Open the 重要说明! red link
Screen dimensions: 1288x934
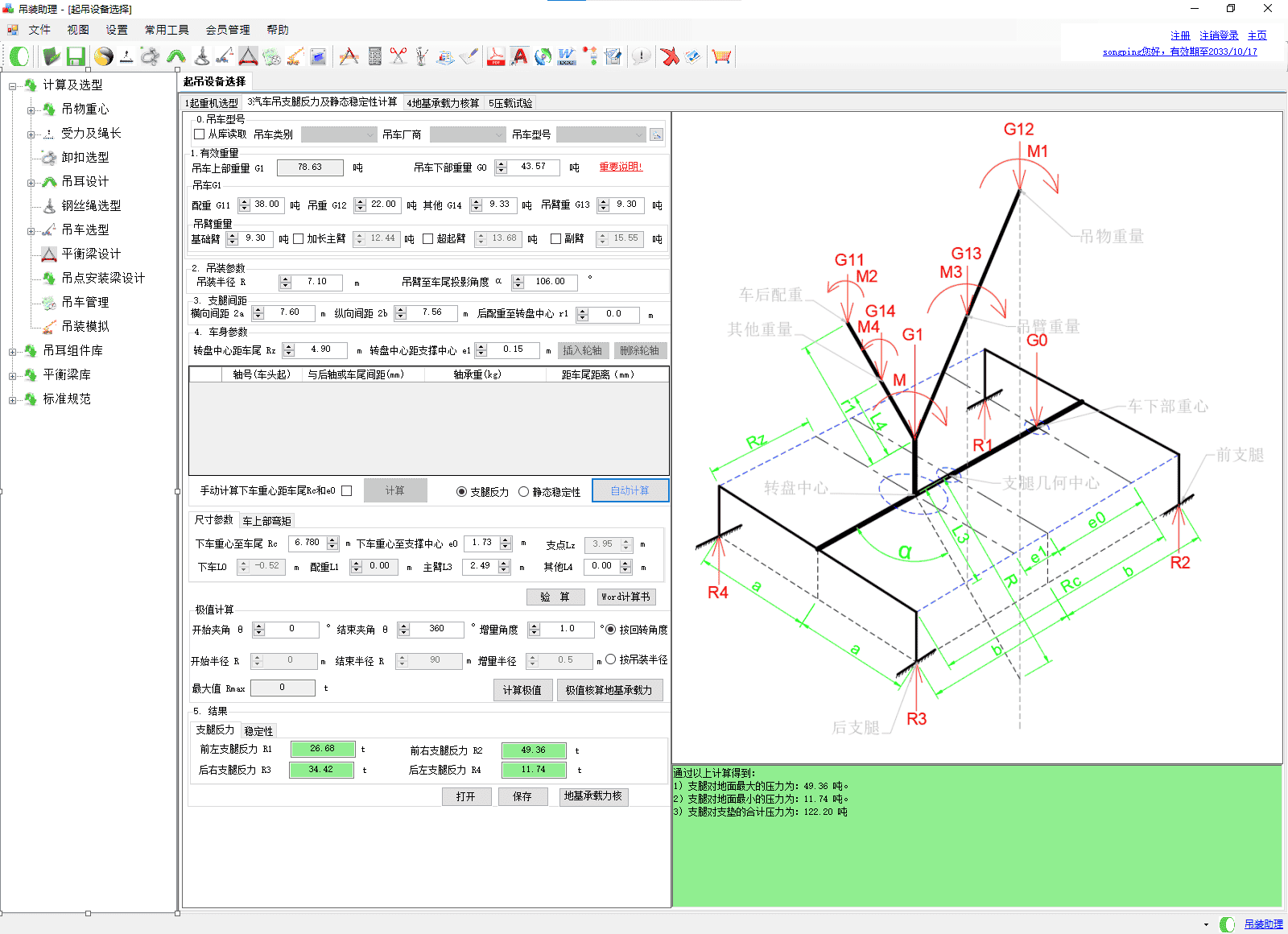(621, 167)
